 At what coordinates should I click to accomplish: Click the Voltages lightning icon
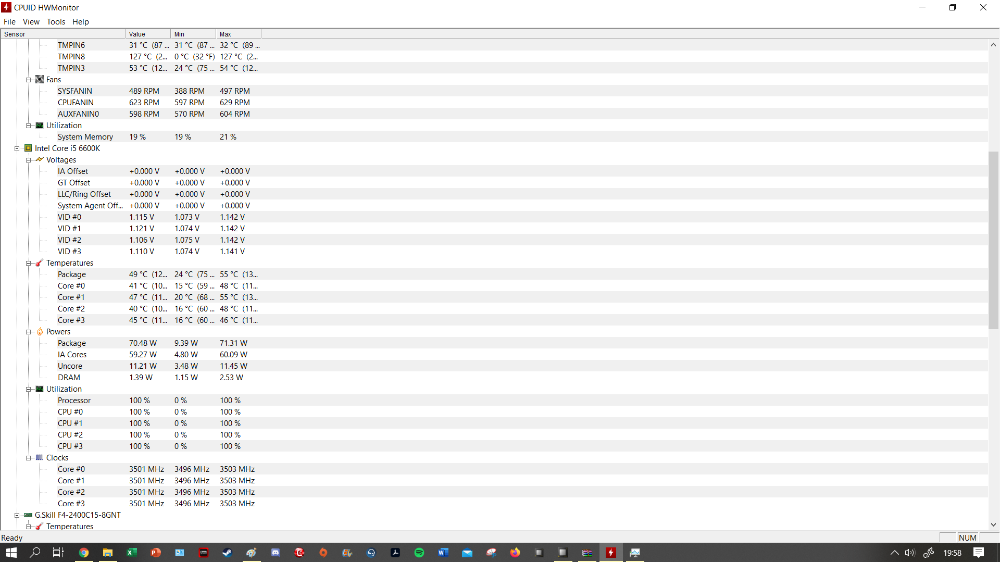tap(40, 159)
